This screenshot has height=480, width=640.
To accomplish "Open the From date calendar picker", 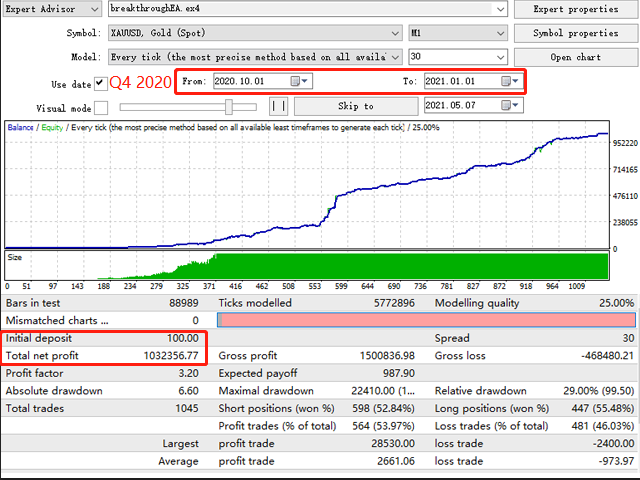I will pos(300,81).
